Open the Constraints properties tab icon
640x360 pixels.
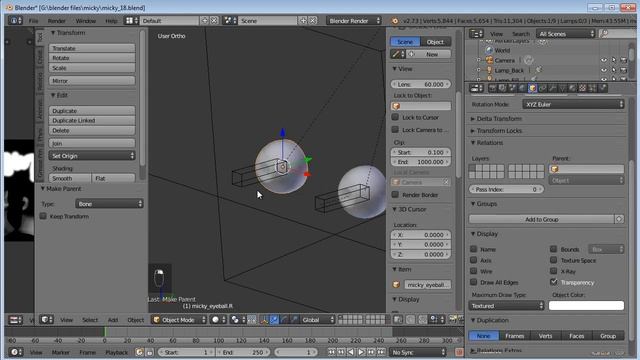(x=542, y=88)
